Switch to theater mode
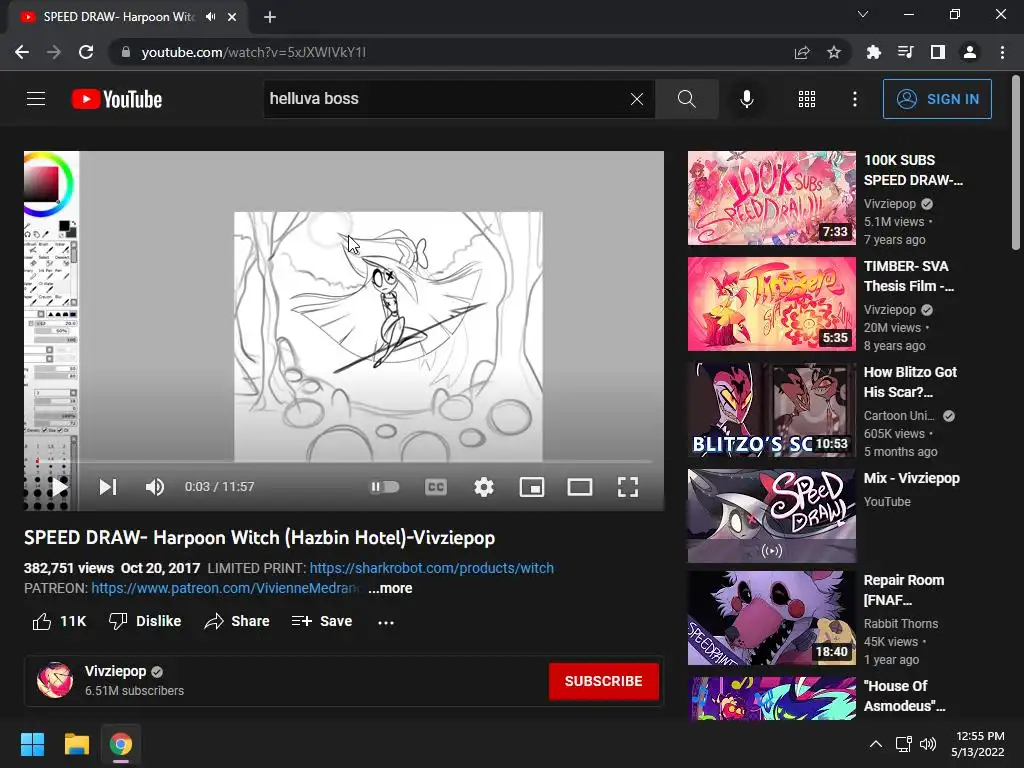Screen dimensions: 1024x768 pos(579,487)
